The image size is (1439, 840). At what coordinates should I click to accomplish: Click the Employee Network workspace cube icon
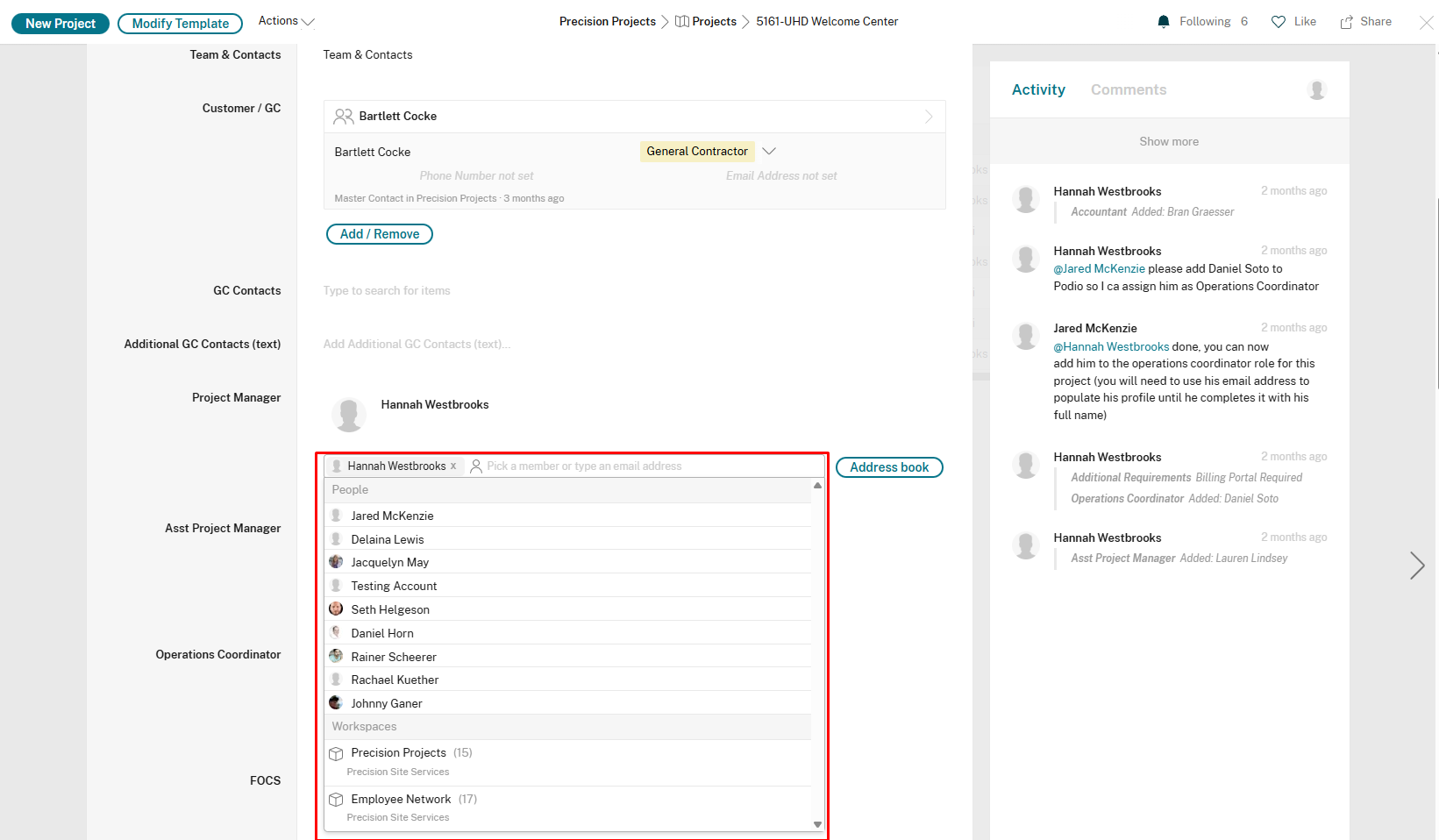(336, 800)
